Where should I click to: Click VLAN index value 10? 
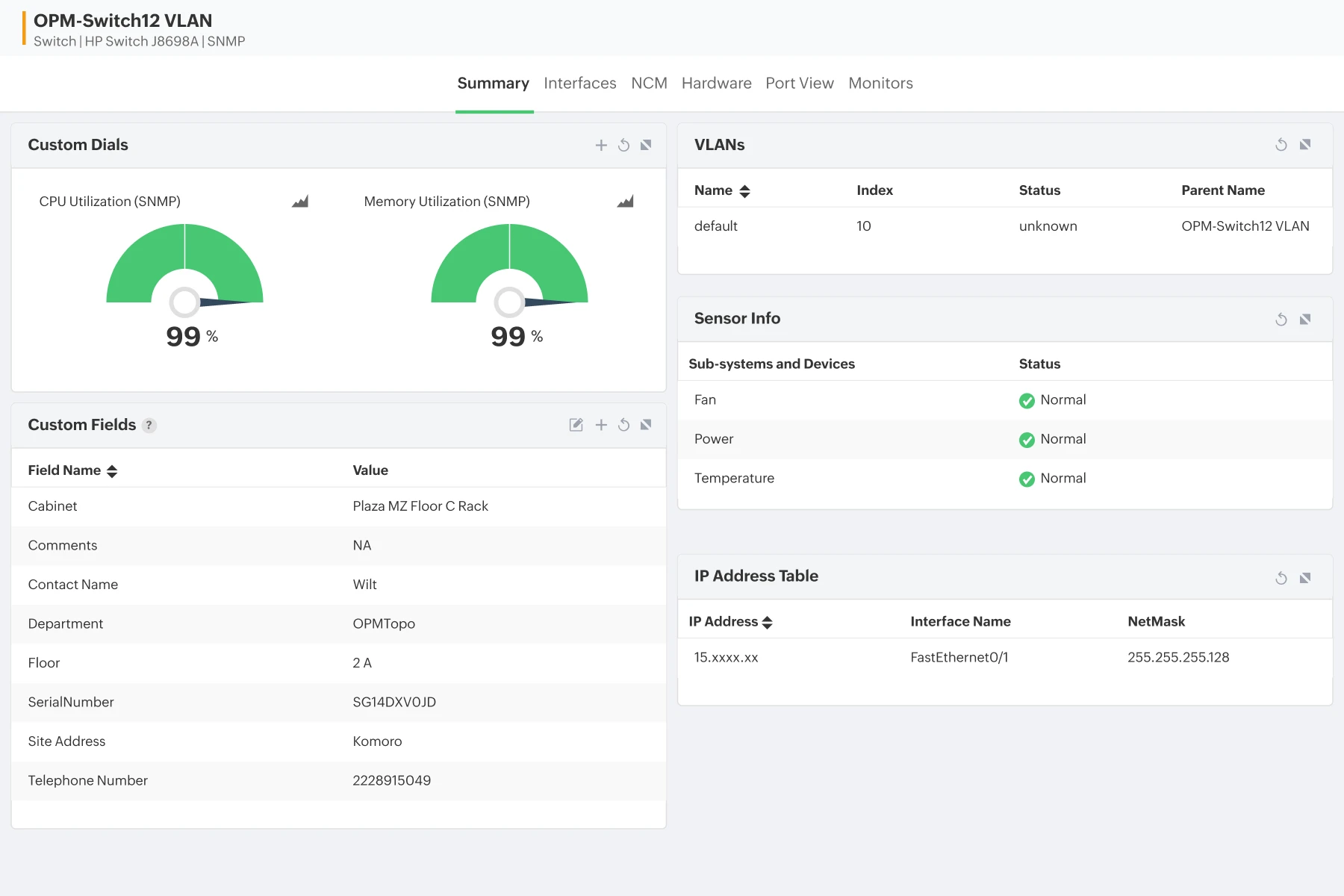pyautogui.click(x=864, y=226)
